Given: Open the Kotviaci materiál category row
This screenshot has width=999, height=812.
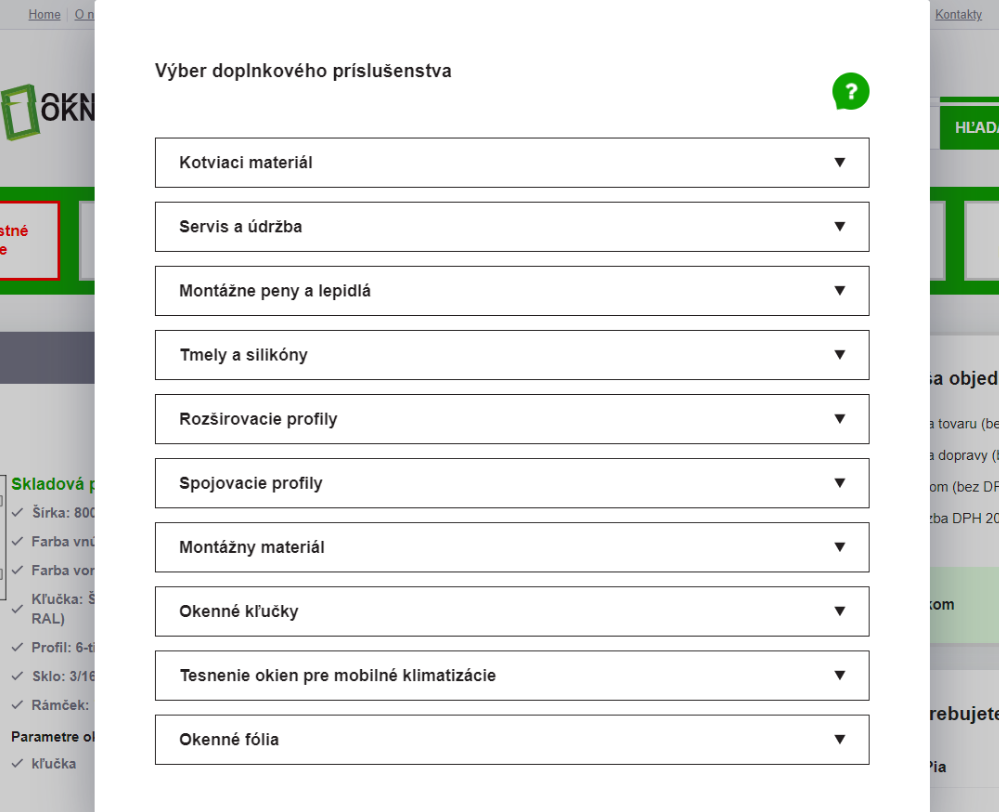Looking at the screenshot, I should 511,162.
